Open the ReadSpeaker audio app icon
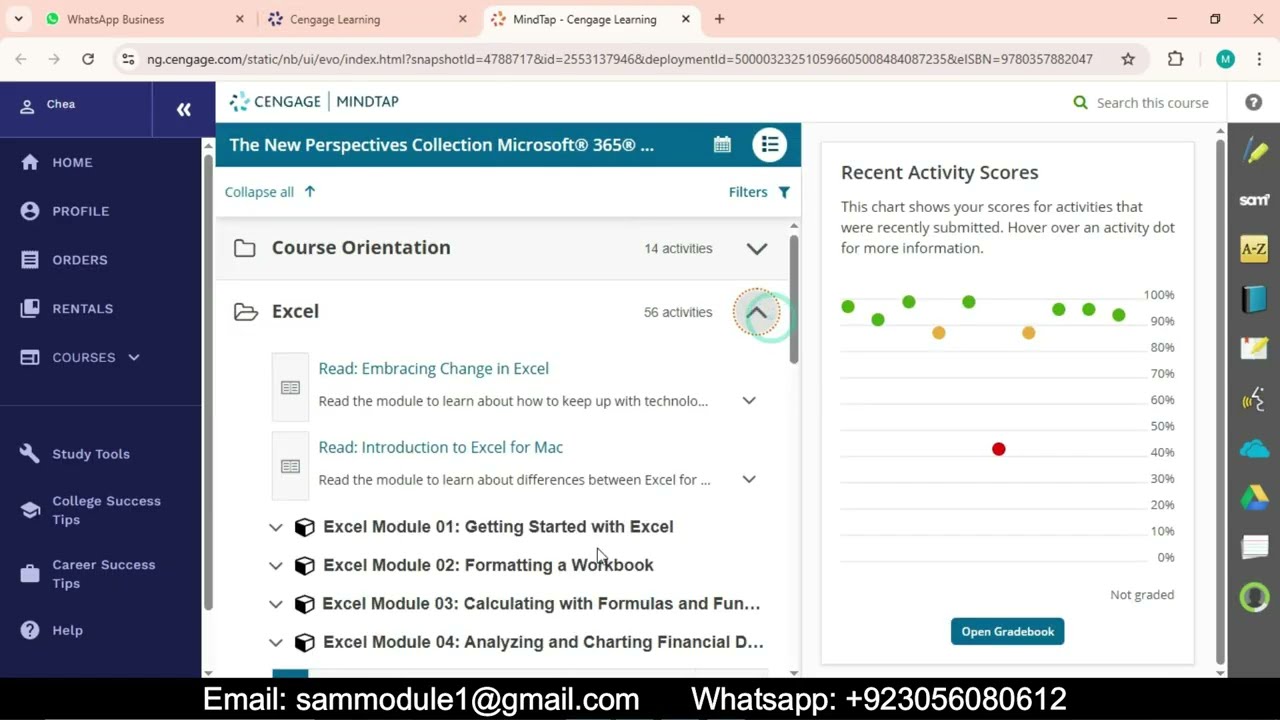 pos(1254,398)
